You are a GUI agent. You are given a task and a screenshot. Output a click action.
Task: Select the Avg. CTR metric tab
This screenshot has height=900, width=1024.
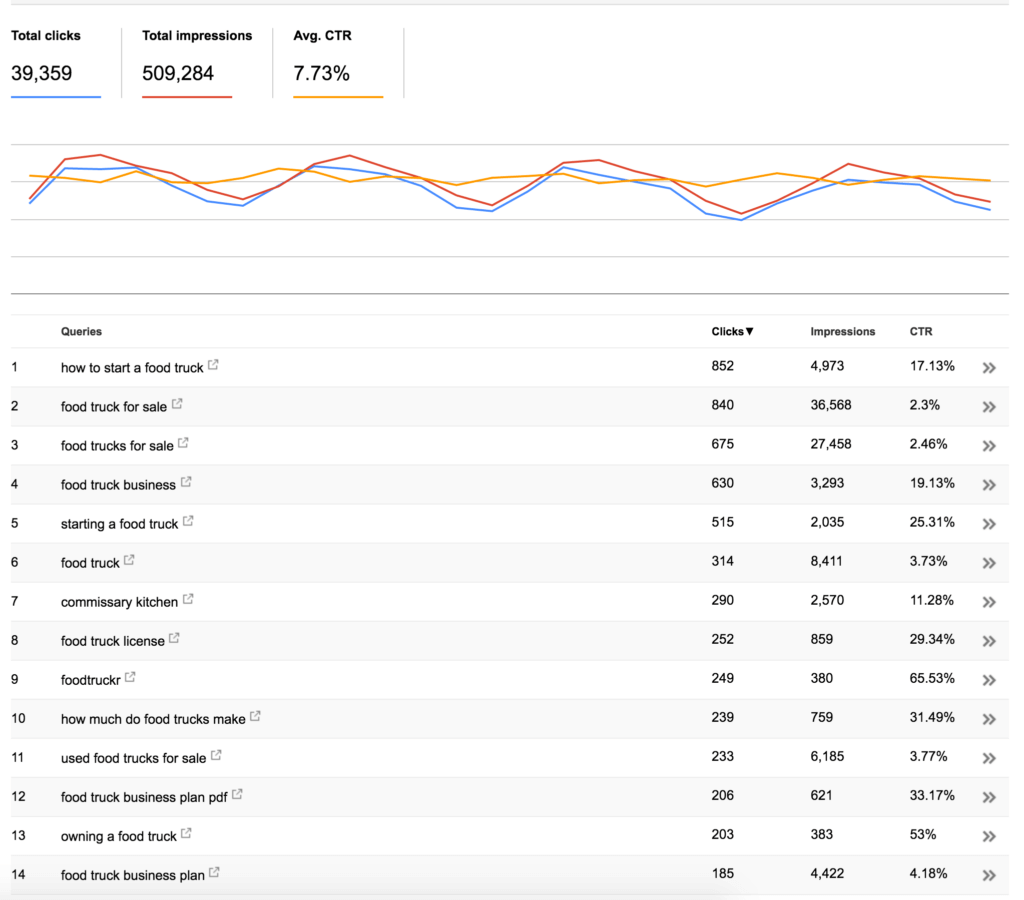(338, 63)
